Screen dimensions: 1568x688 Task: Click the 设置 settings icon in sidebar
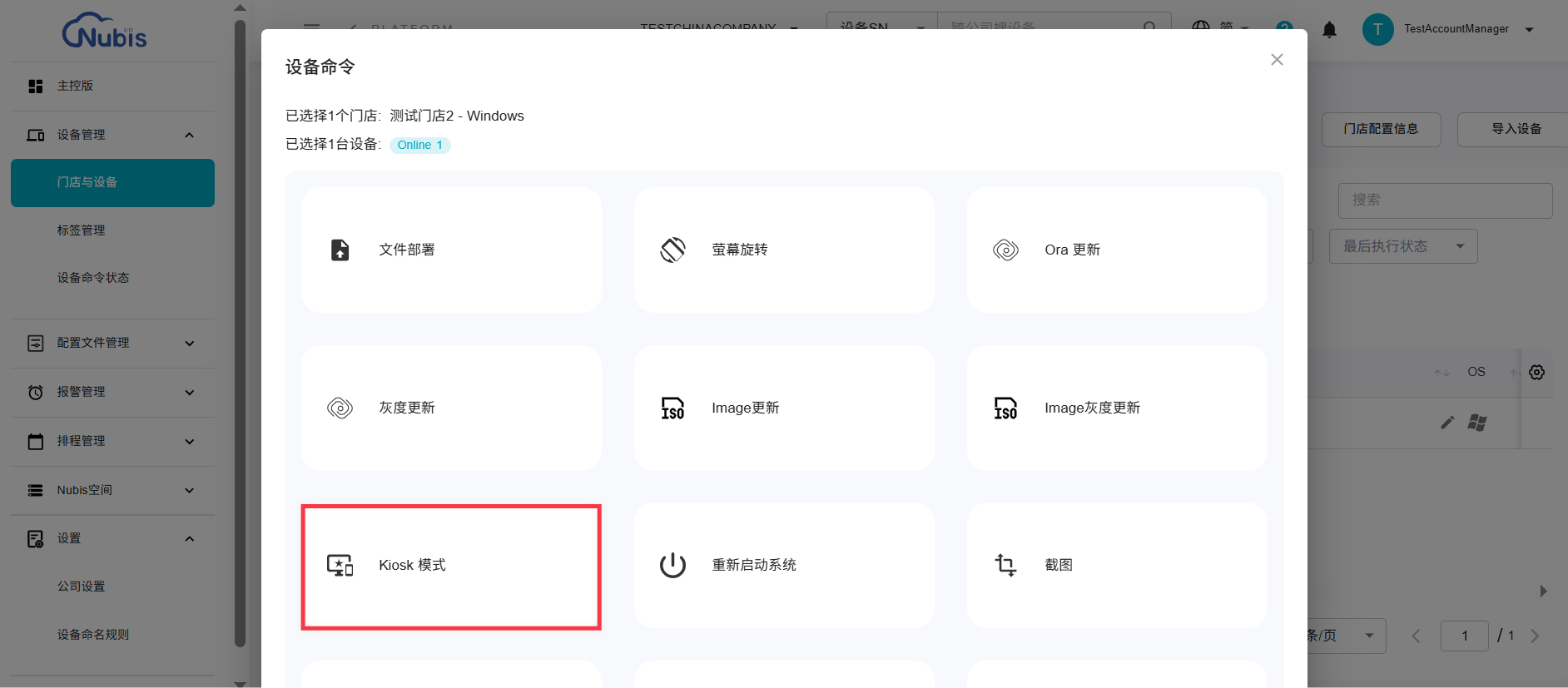[36, 539]
